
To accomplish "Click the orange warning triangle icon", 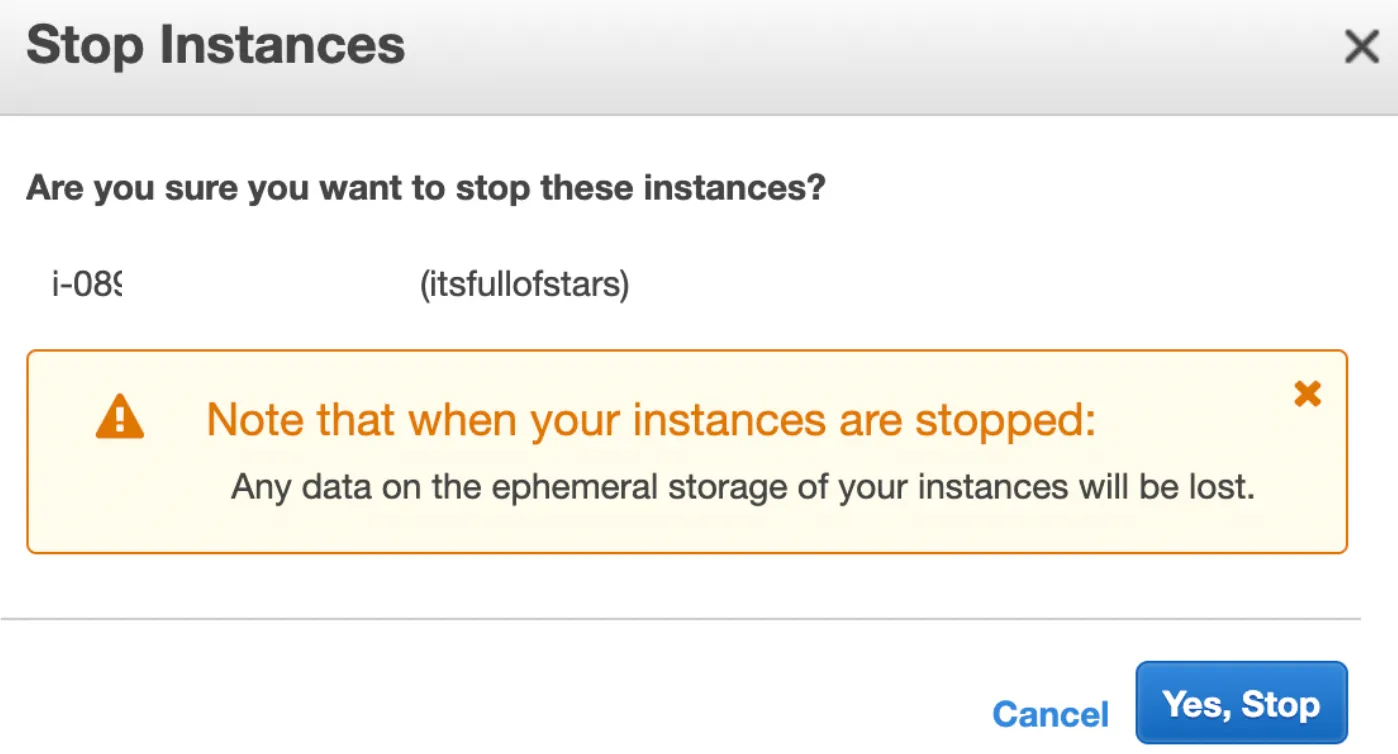I will click(120, 419).
